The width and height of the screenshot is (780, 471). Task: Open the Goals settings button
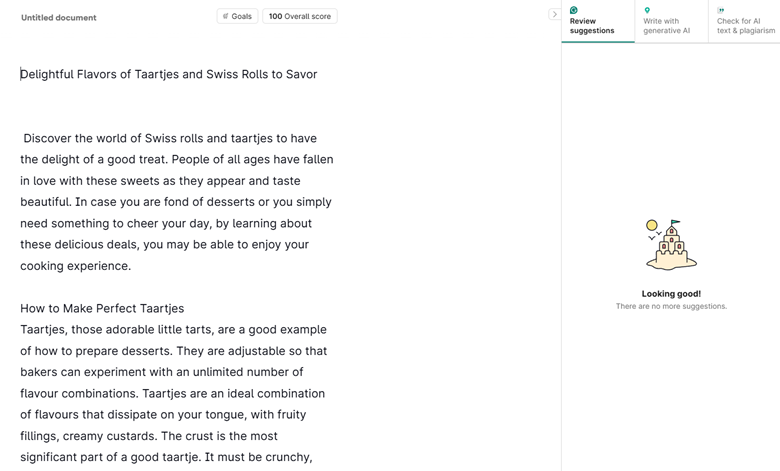pyautogui.click(x=237, y=16)
